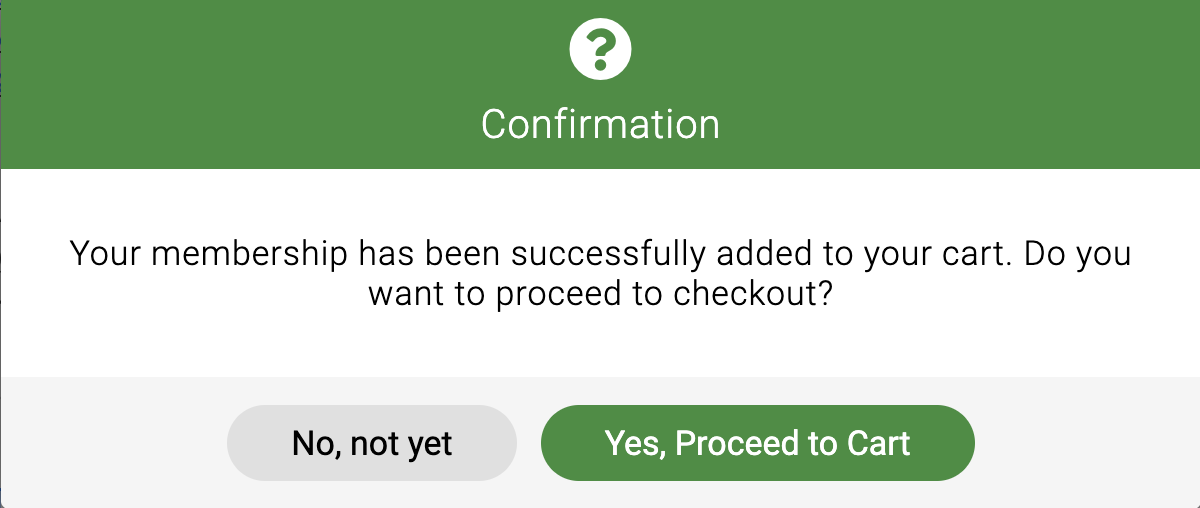Click the question mark icon
Viewport: 1200px width, 508px height.
pyautogui.click(x=600, y=51)
